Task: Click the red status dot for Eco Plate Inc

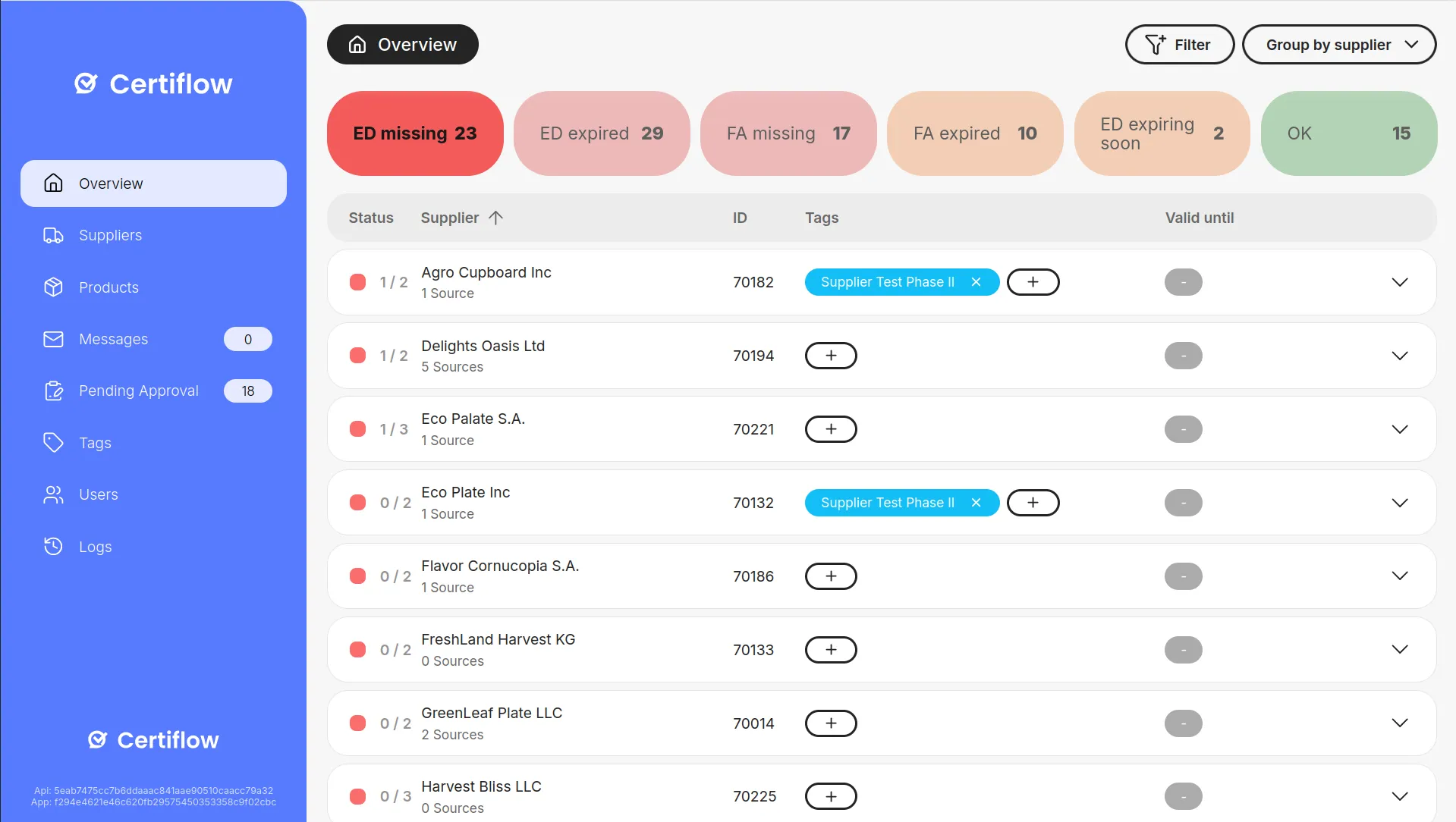Action: (357, 503)
